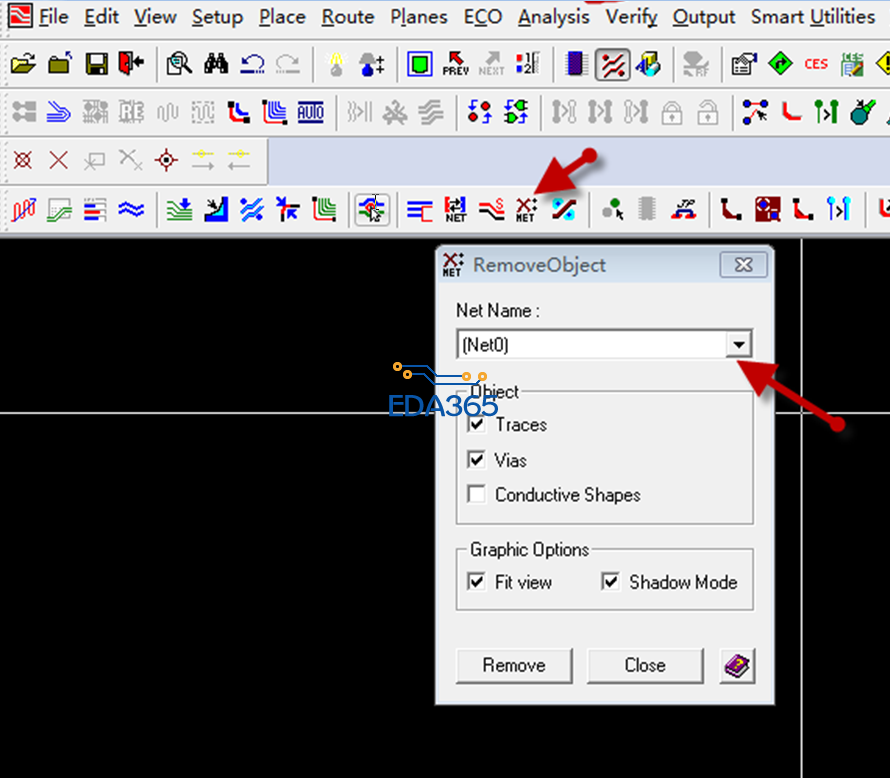Open the Route menu
The width and height of the screenshot is (890, 778).
pos(347,17)
